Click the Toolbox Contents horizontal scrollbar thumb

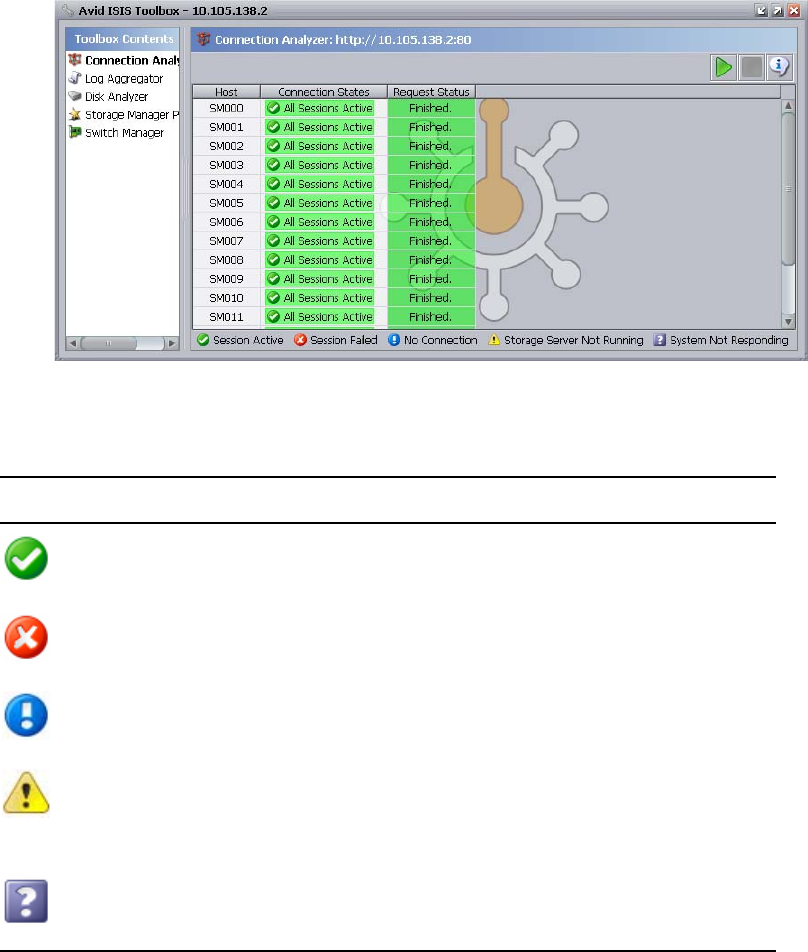(109, 343)
